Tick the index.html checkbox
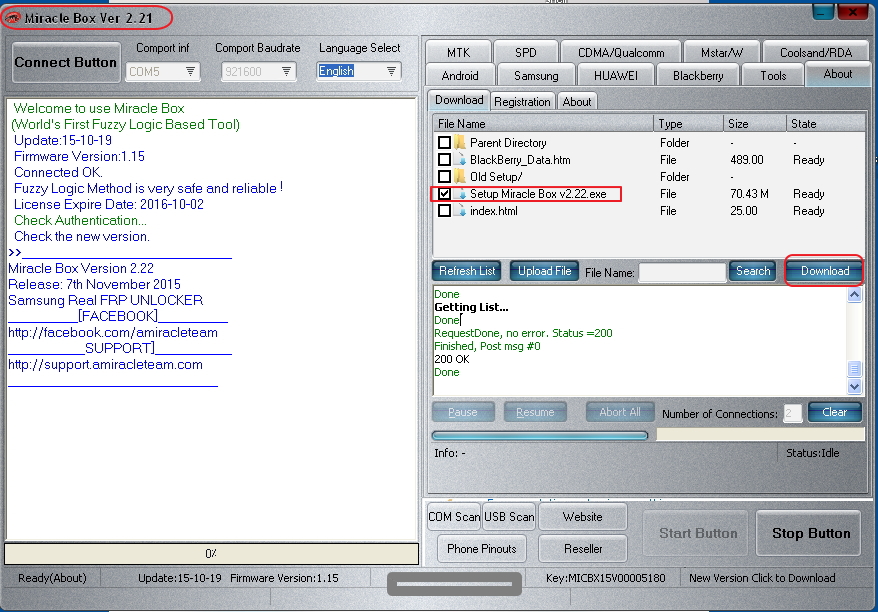The height and width of the screenshot is (612, 878). pyautogui.click(x=445, y=211)
